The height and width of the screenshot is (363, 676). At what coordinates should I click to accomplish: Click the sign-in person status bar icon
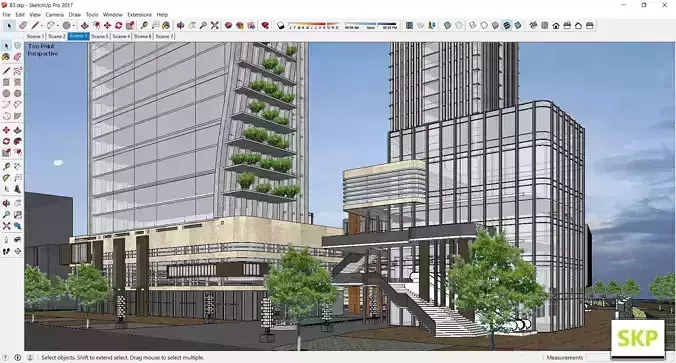(30, 357)
